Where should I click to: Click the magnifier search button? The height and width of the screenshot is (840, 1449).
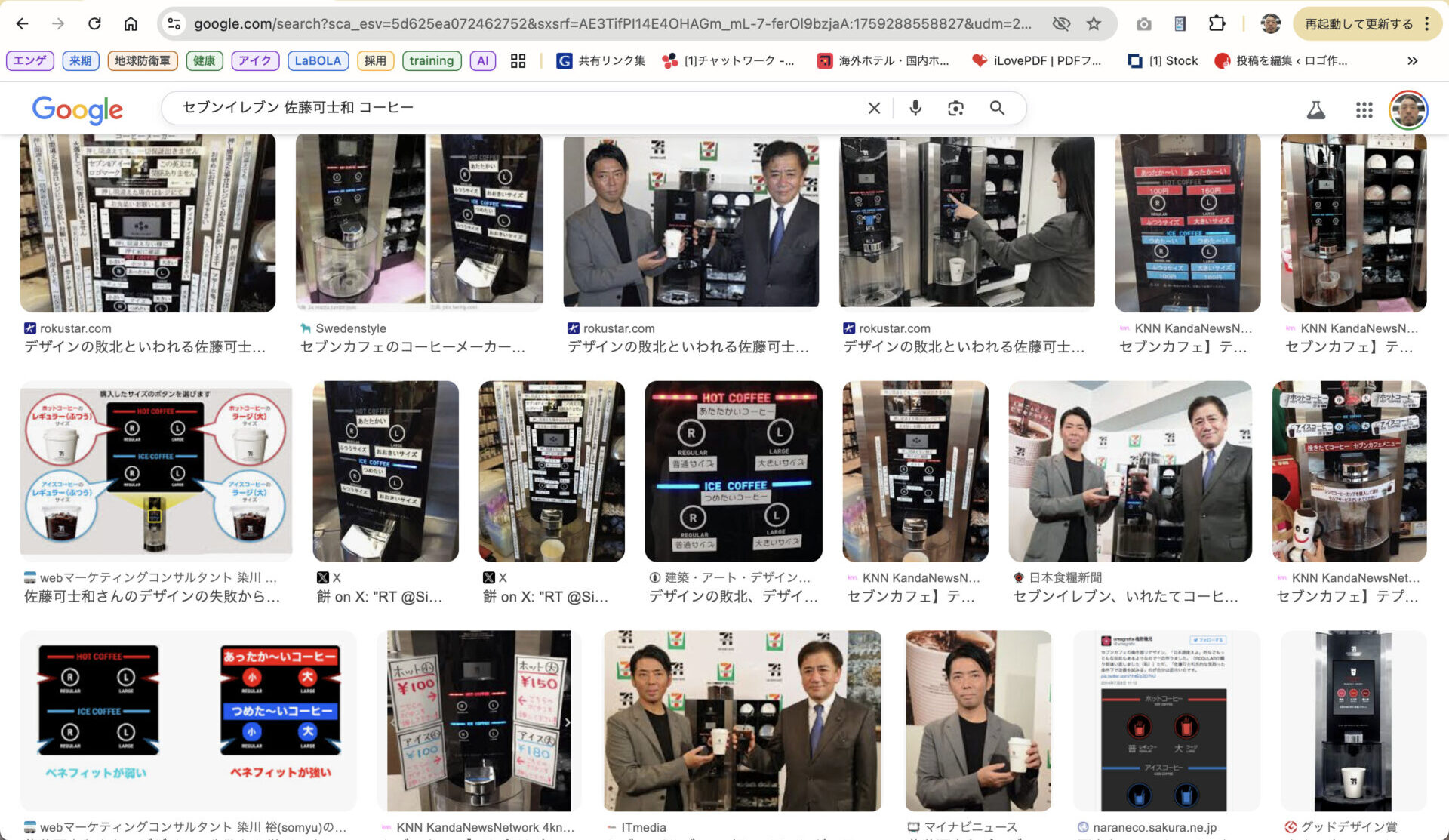(x=997, y=108)
